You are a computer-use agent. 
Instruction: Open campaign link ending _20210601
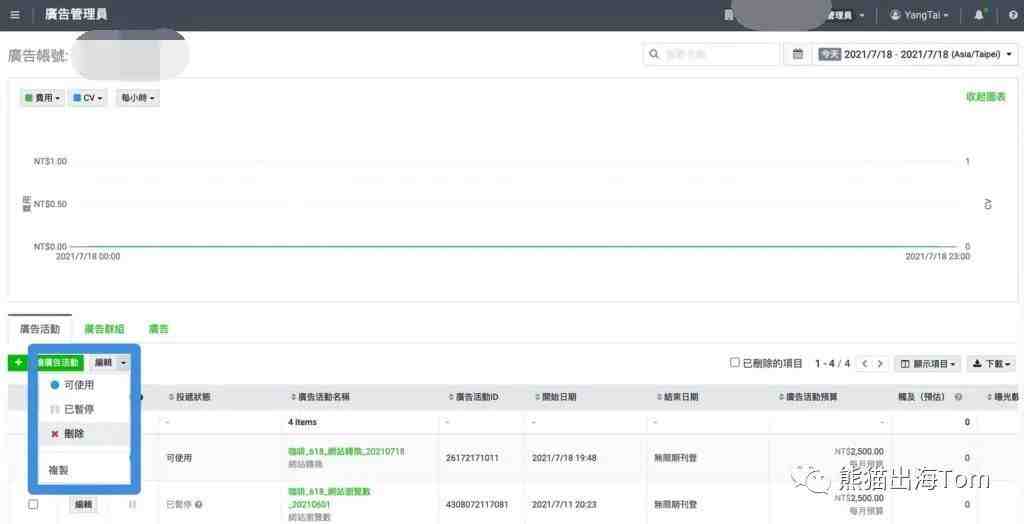329,498
